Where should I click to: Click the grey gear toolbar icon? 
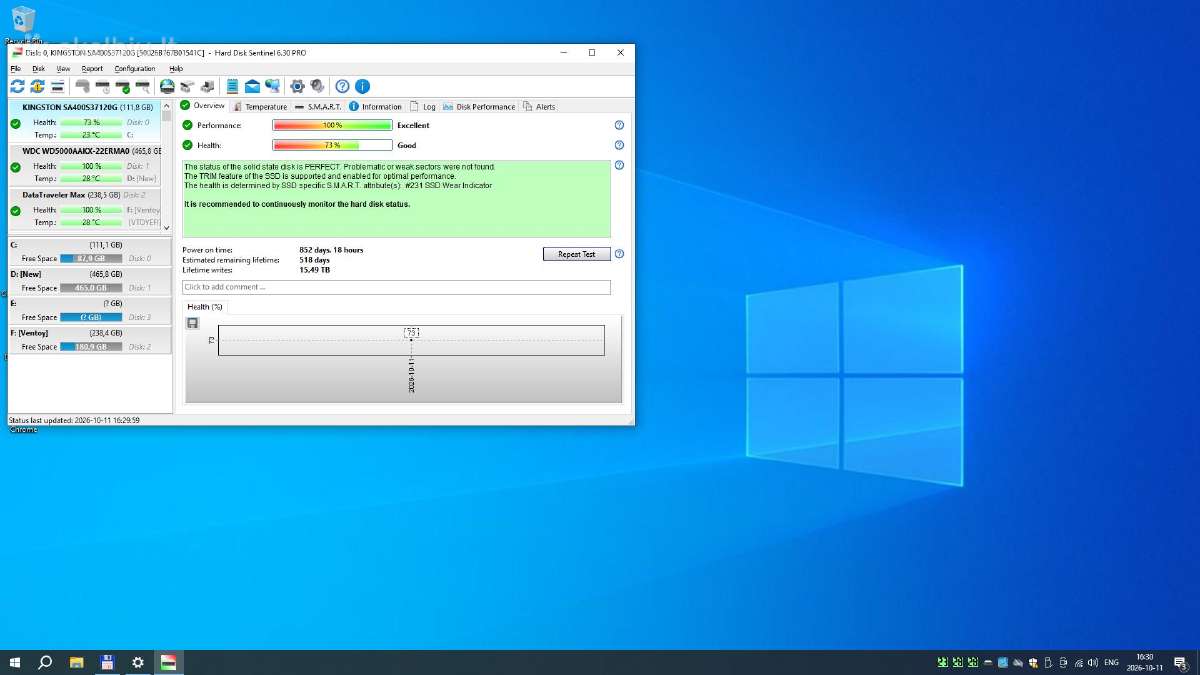[x=316, y=86]
